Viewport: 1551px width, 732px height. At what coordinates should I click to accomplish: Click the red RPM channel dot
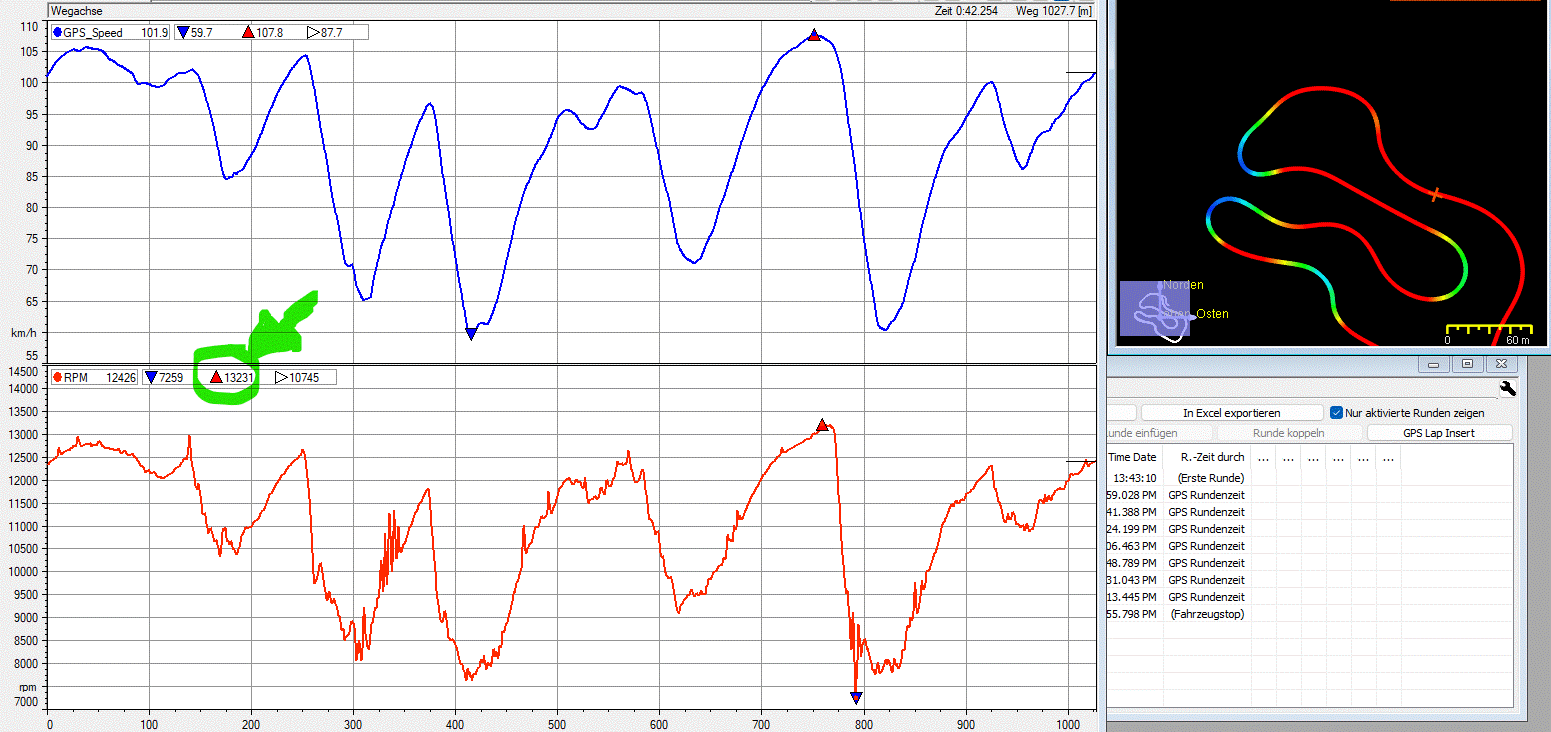tap(58, 378)
